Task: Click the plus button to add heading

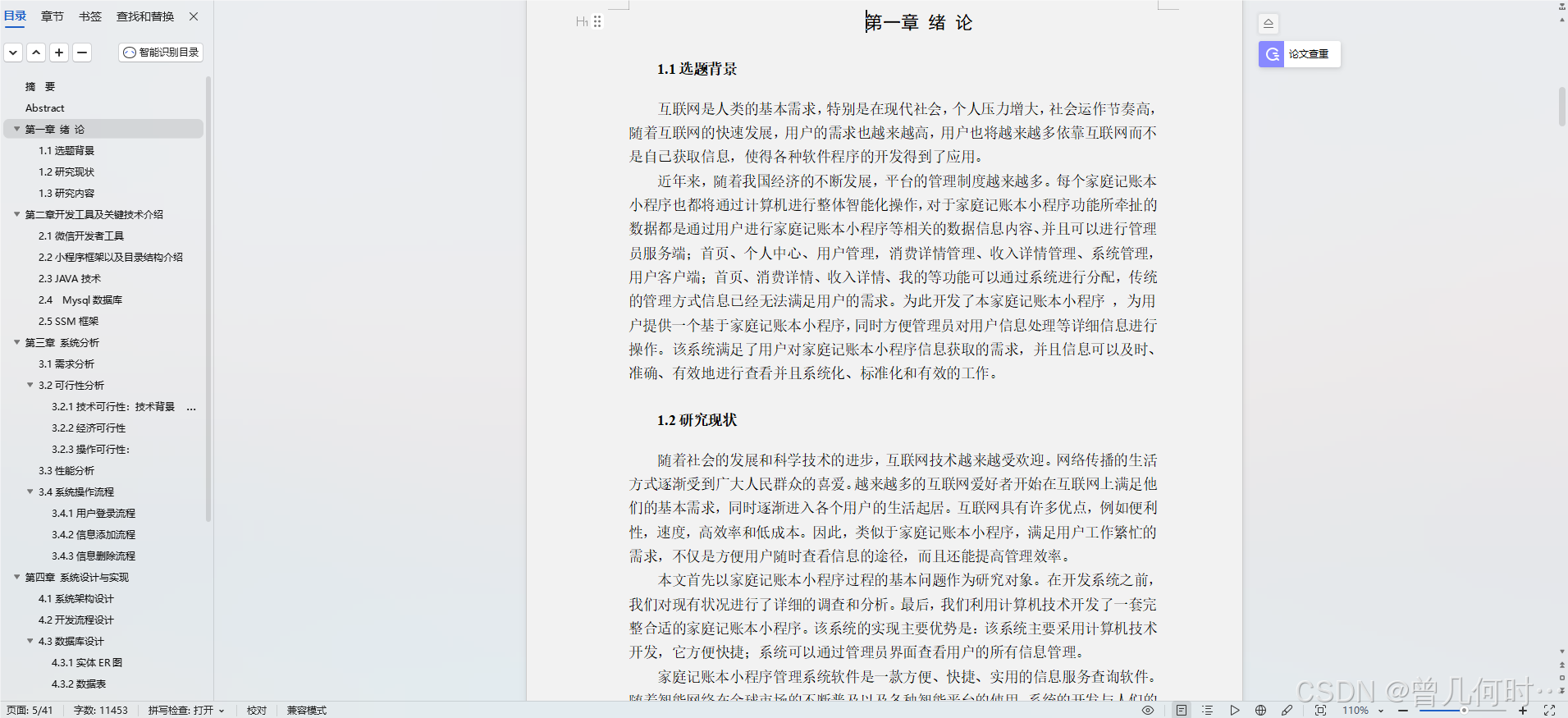Action: 59,53
